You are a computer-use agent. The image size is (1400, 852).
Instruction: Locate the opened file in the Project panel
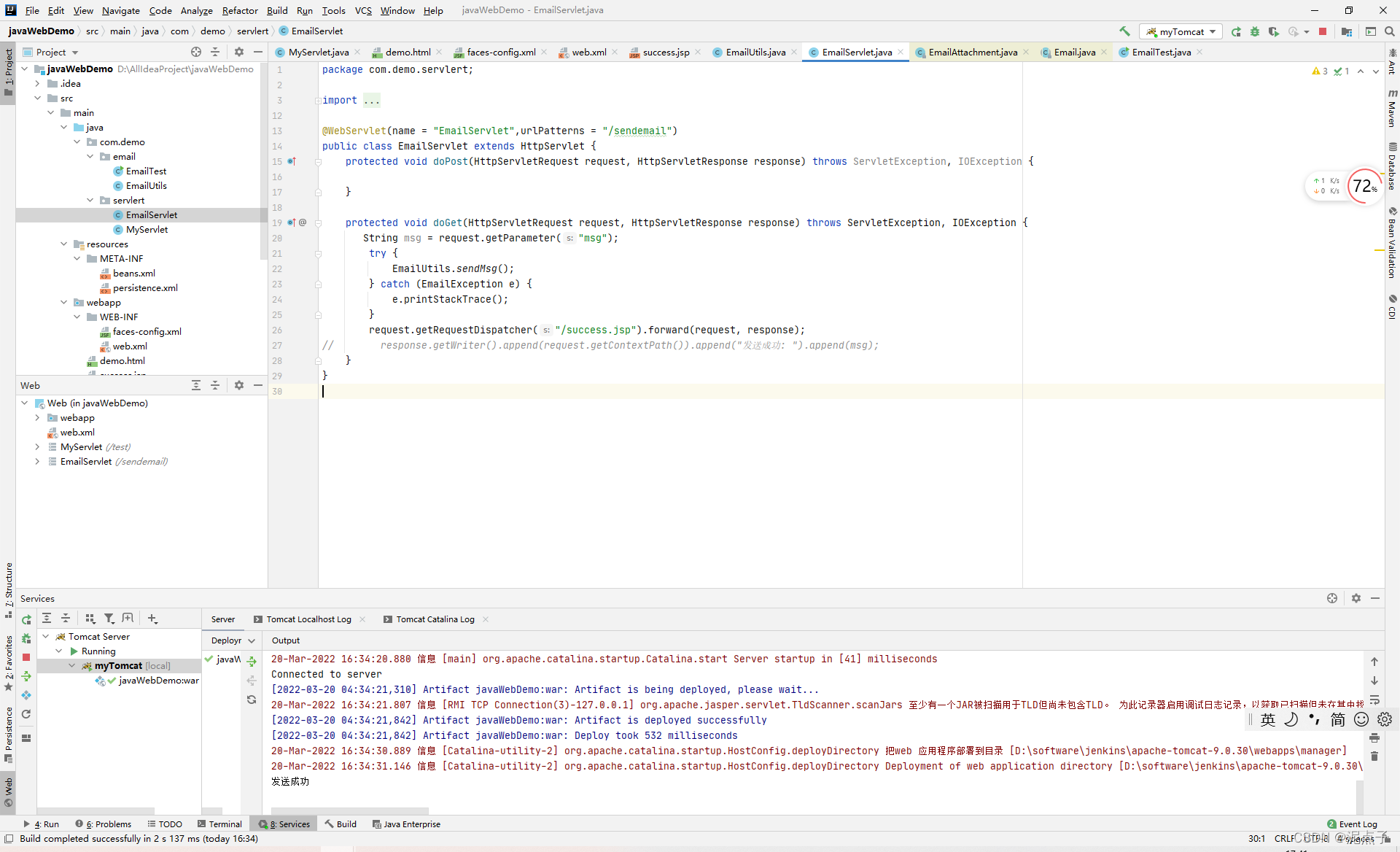[x=196, y=52]
